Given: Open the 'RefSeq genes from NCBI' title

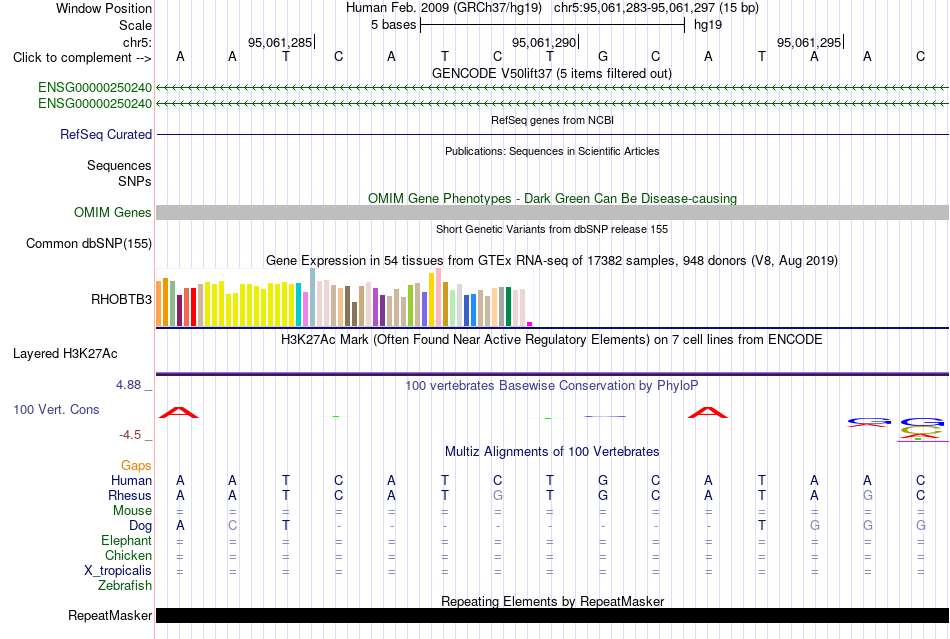Looking at the screenshot, I should pyautogui.click(x=553, y=120).
